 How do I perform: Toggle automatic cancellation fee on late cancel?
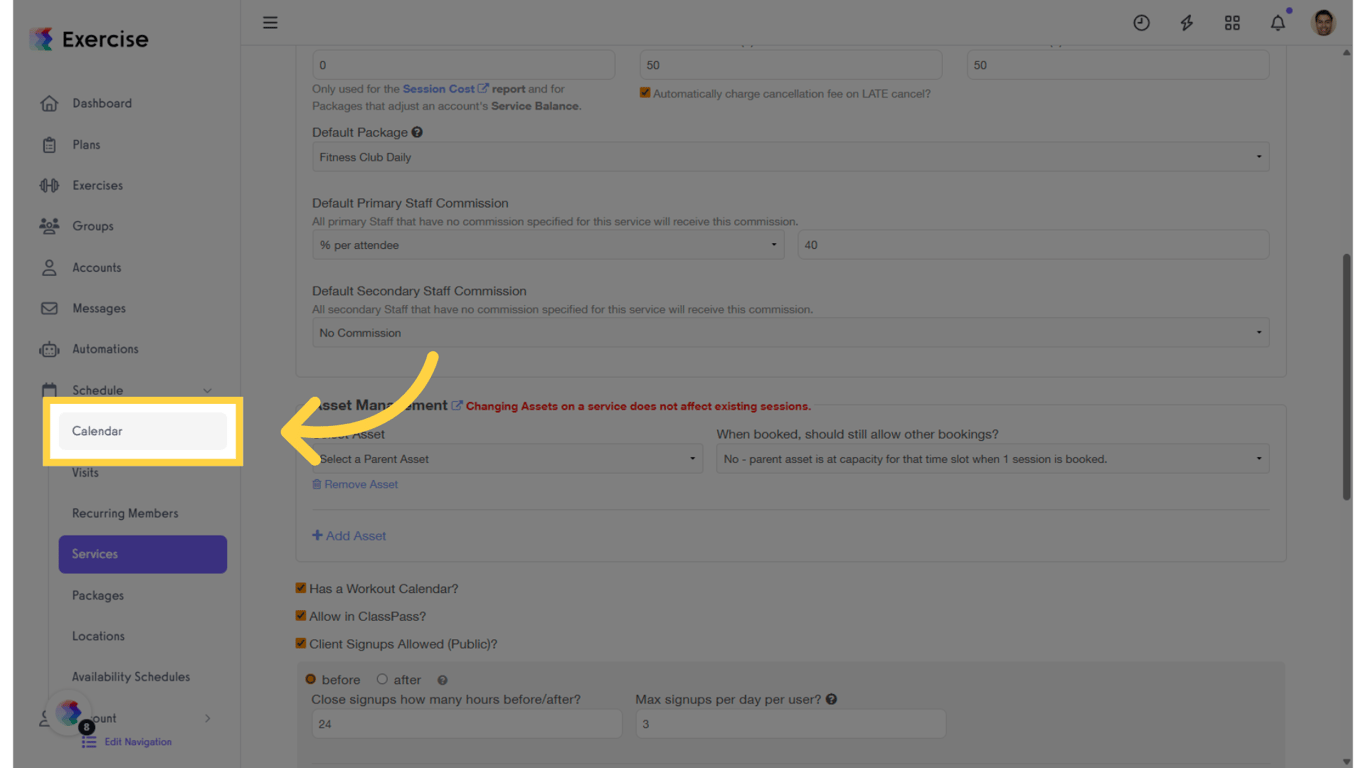click(645, 93)
